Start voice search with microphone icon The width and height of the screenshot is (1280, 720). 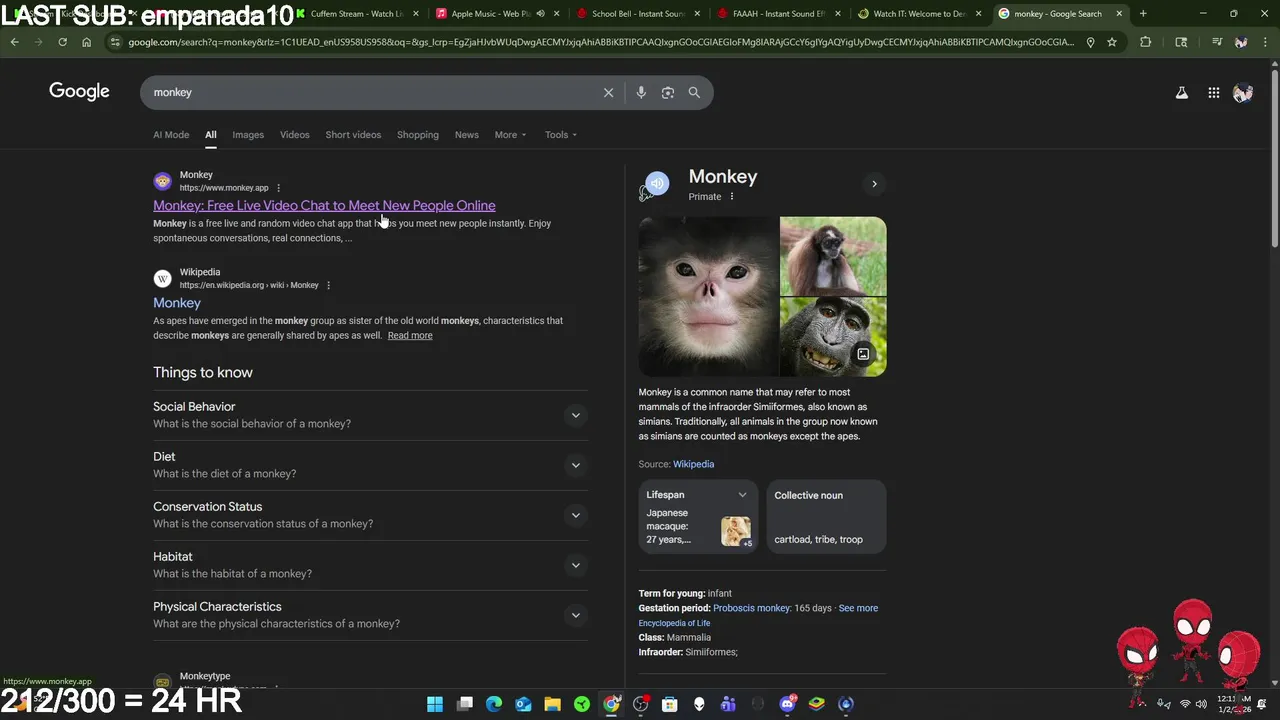click(x=641, y=92)
